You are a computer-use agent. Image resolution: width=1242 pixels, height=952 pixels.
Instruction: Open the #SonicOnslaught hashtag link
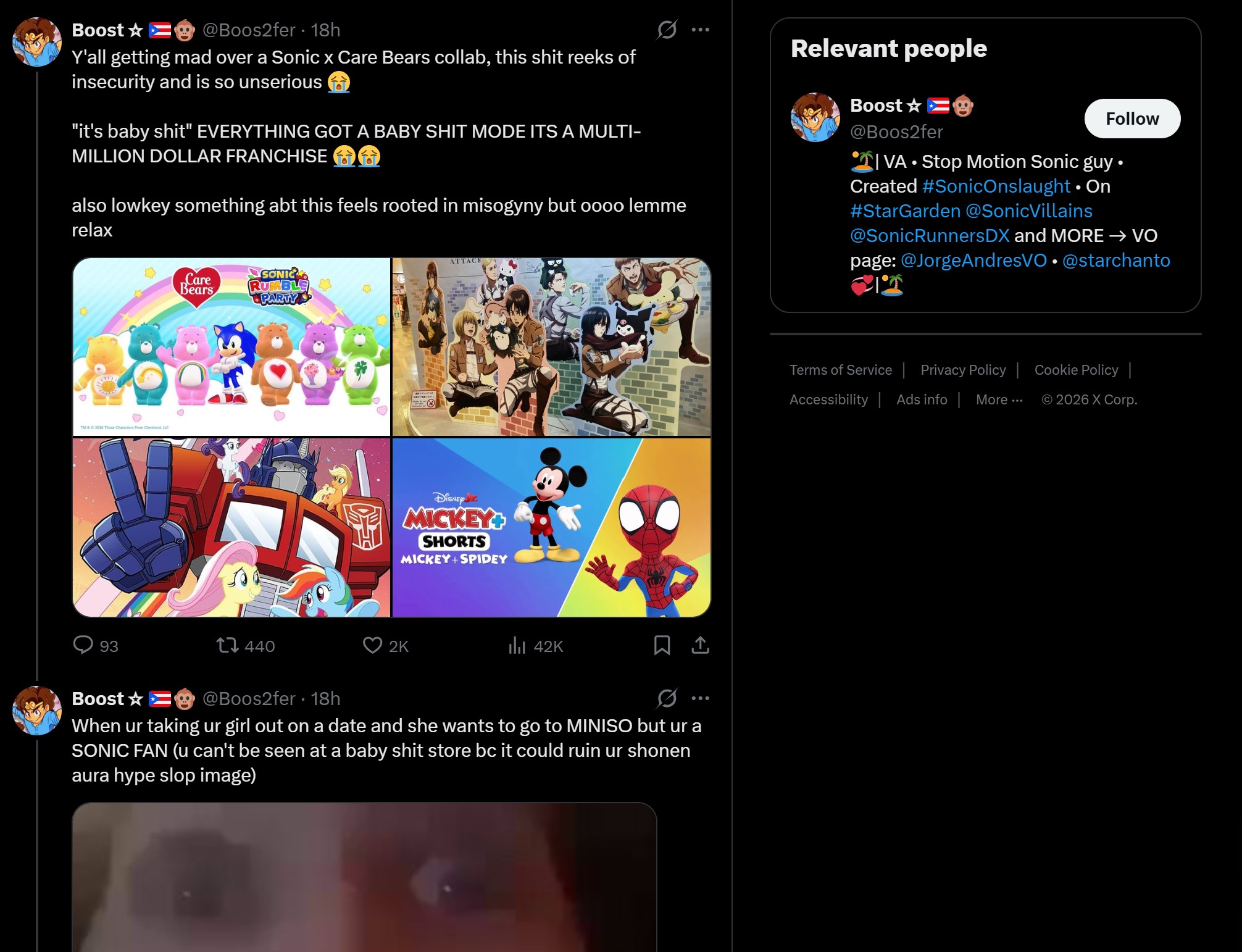pyautogui.click(x=996, y=186)
